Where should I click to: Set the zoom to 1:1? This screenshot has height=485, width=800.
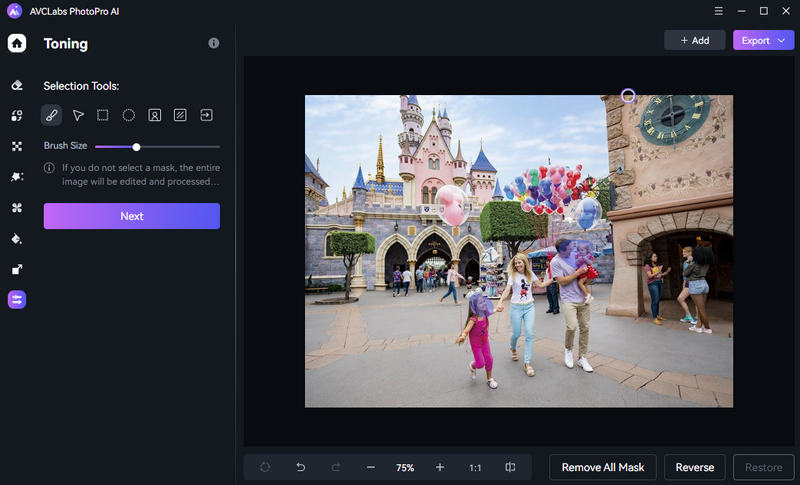[475, 468]
